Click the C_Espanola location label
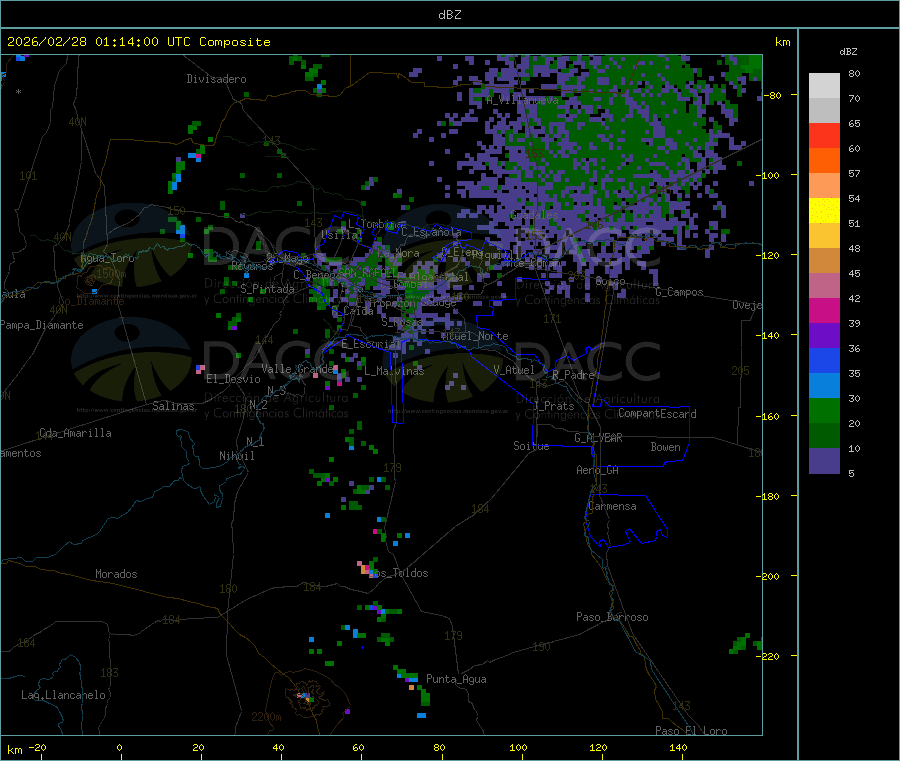Viewport: 900px width, 761px height. [x=431, y=232]
